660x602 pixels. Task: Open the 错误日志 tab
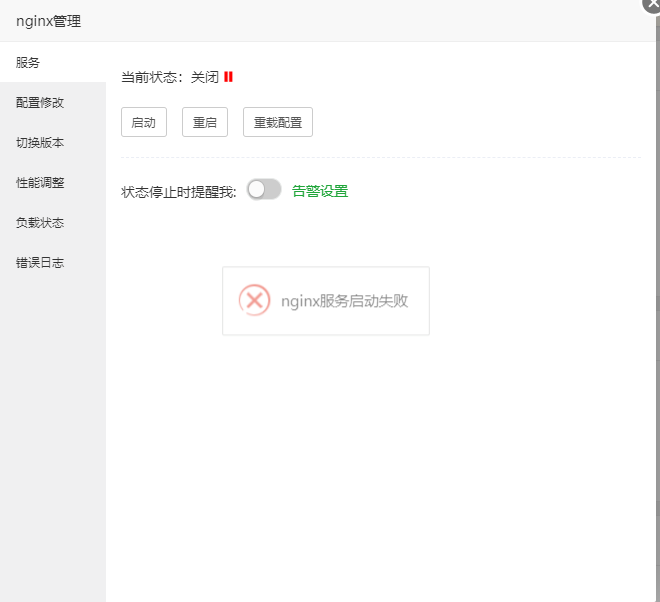pos(53,262)
